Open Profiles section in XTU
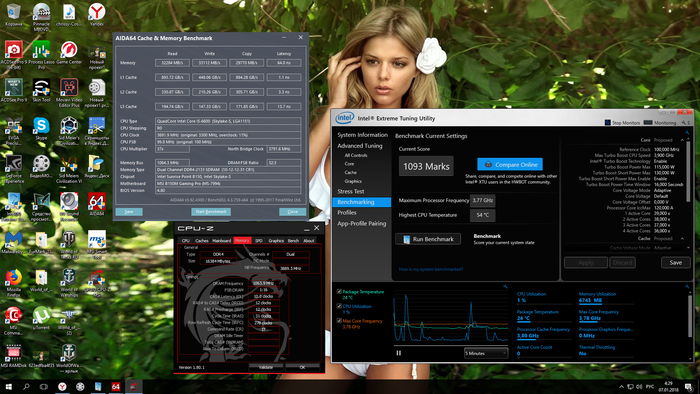This screenshot has width=700, height=394. tap(347, 212)
